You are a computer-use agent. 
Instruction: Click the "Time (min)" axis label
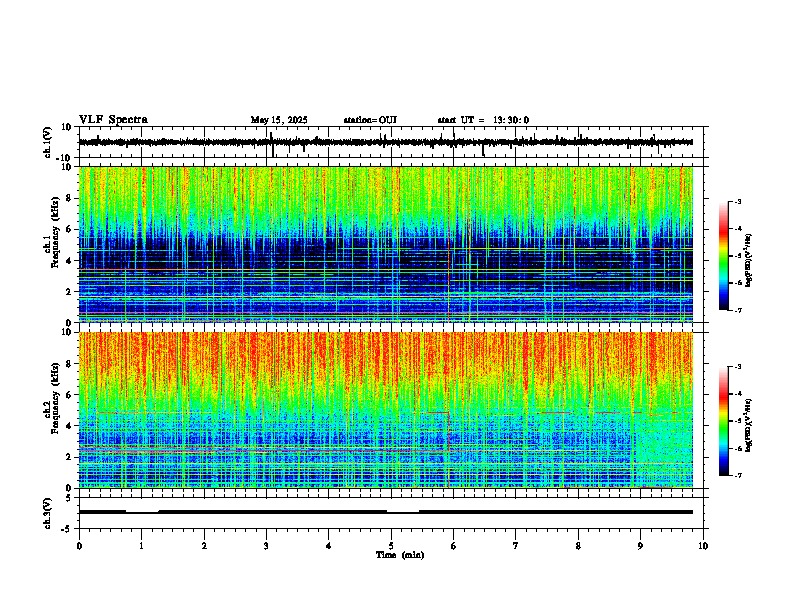coord(400,555)
